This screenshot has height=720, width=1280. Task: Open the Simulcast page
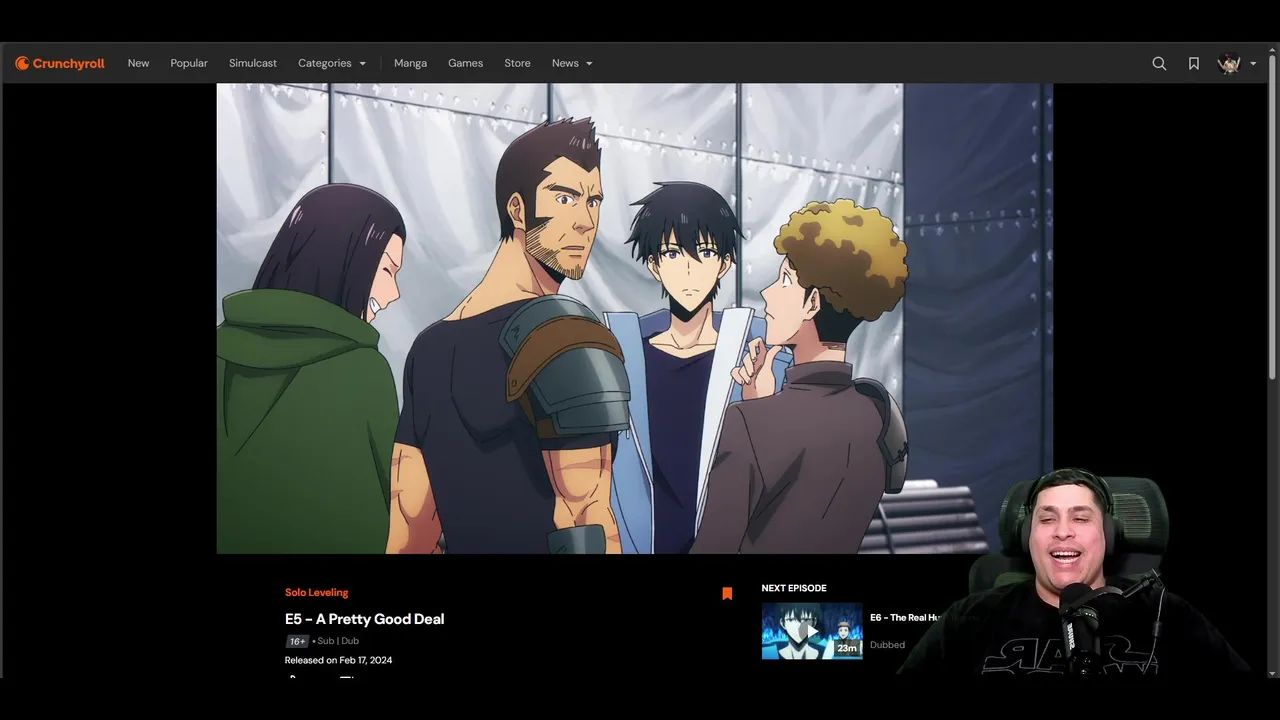(253, 63)
